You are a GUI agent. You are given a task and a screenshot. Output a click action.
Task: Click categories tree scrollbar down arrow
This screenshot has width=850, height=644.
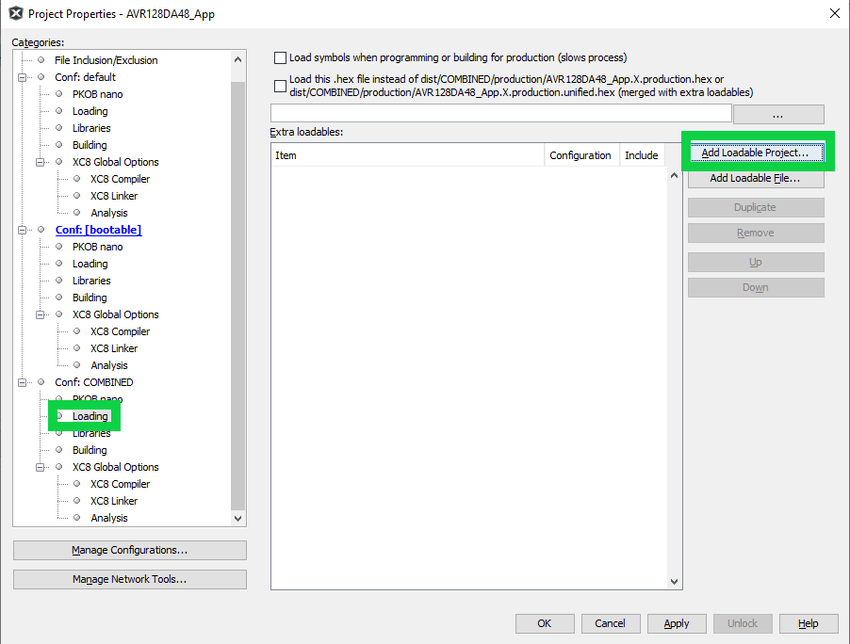(238, 518)
